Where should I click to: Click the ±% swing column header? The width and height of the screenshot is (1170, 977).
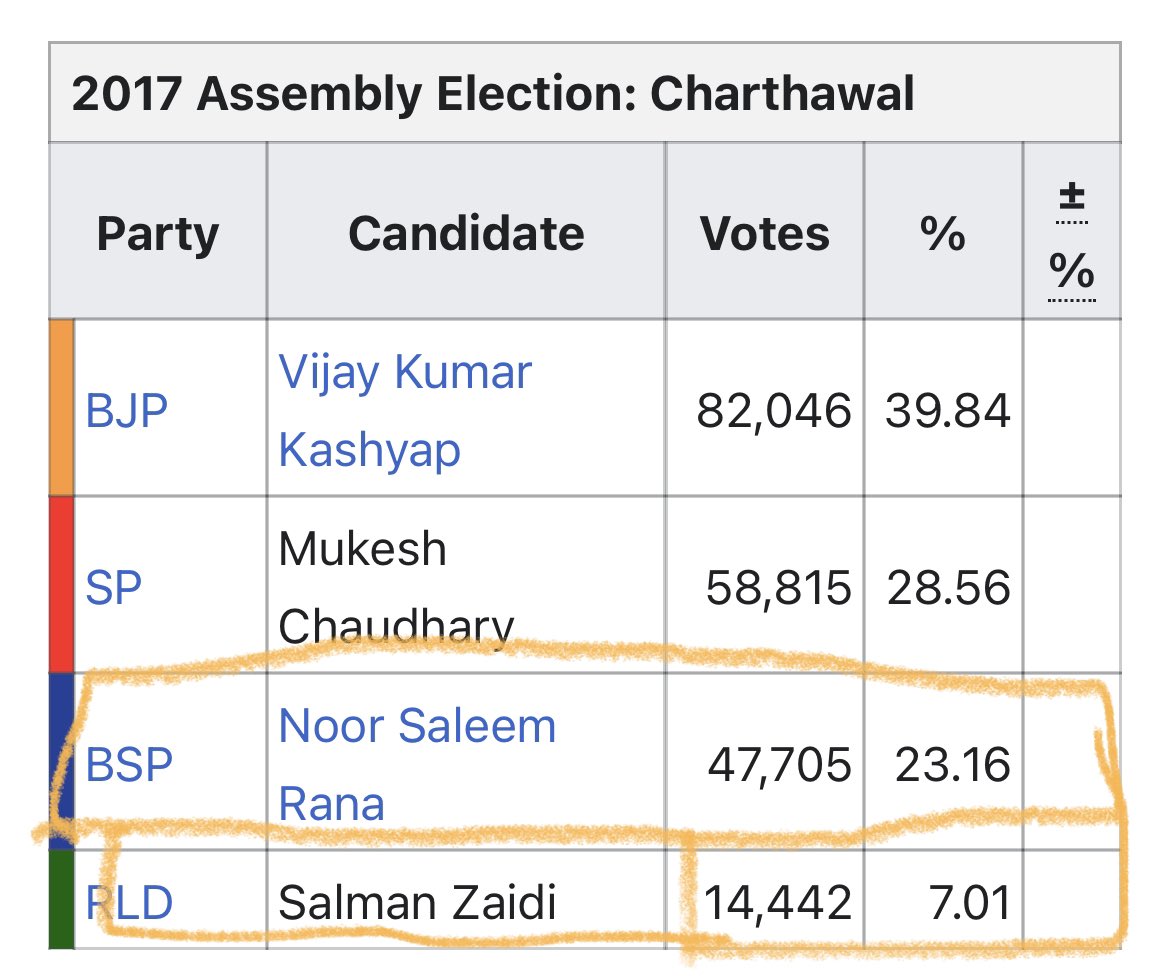pyautogui.click(x=1072, y=233)
